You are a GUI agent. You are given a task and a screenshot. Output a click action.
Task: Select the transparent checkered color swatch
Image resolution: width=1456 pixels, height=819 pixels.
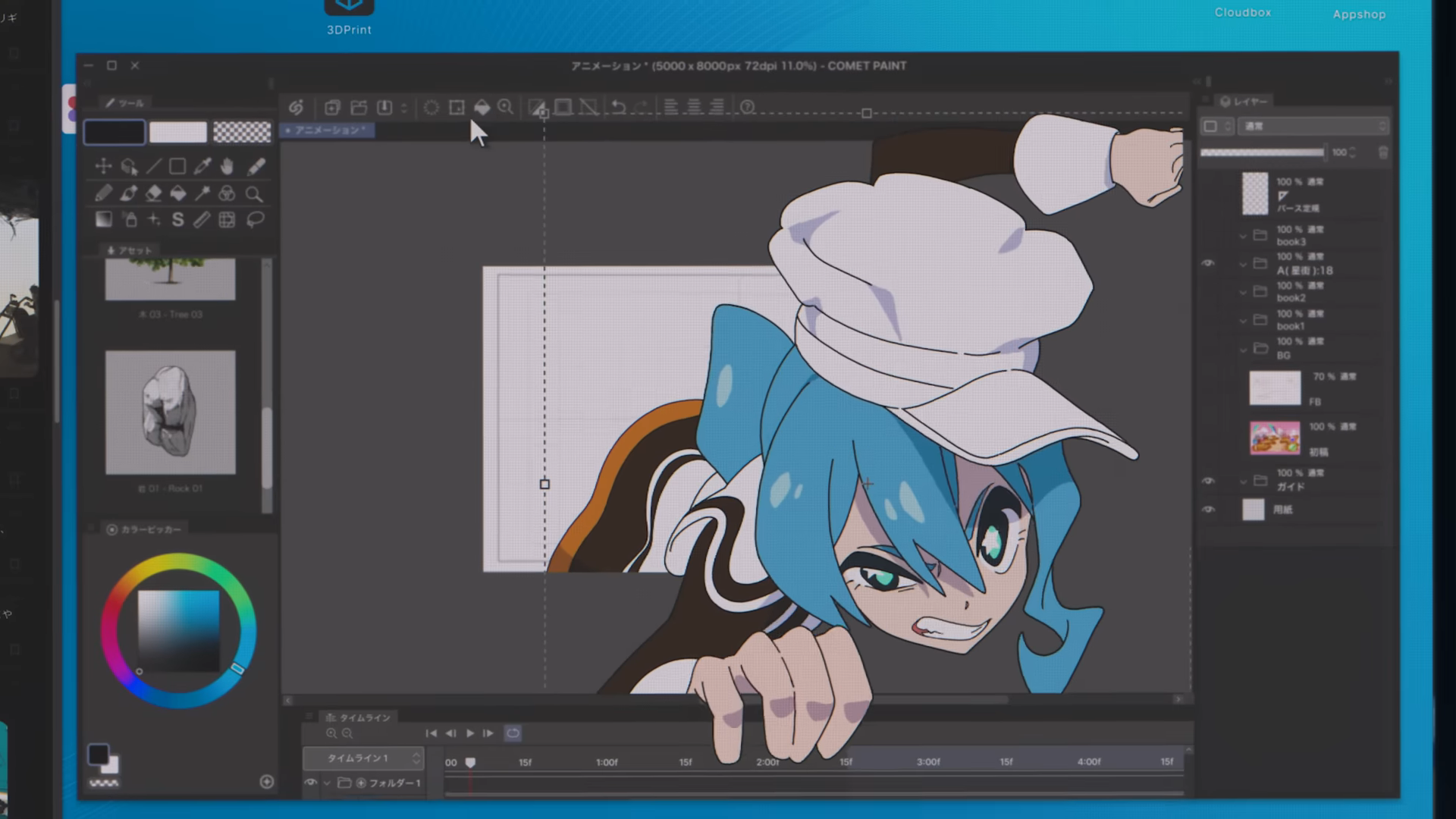[242, 132]
